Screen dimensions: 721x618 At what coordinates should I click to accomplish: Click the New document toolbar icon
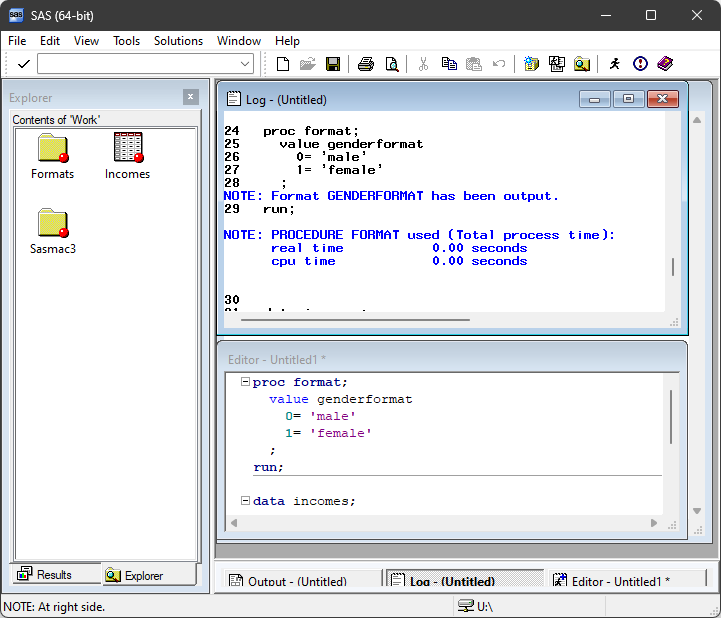point(283,64)
